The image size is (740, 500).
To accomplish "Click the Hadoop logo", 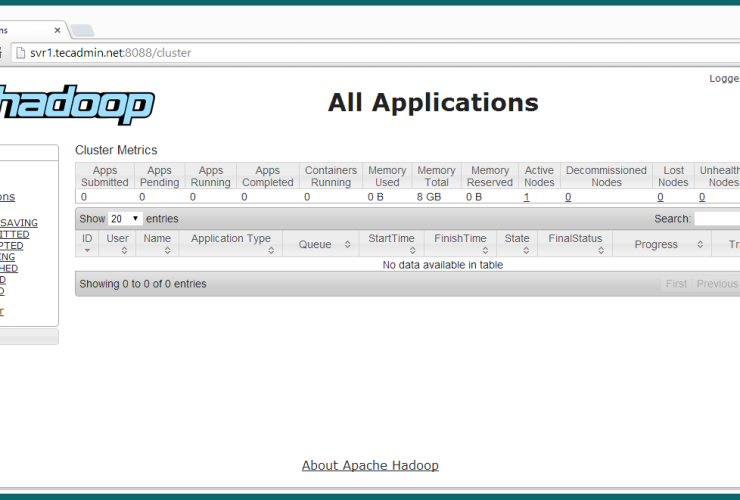I will tap(77, 104).
